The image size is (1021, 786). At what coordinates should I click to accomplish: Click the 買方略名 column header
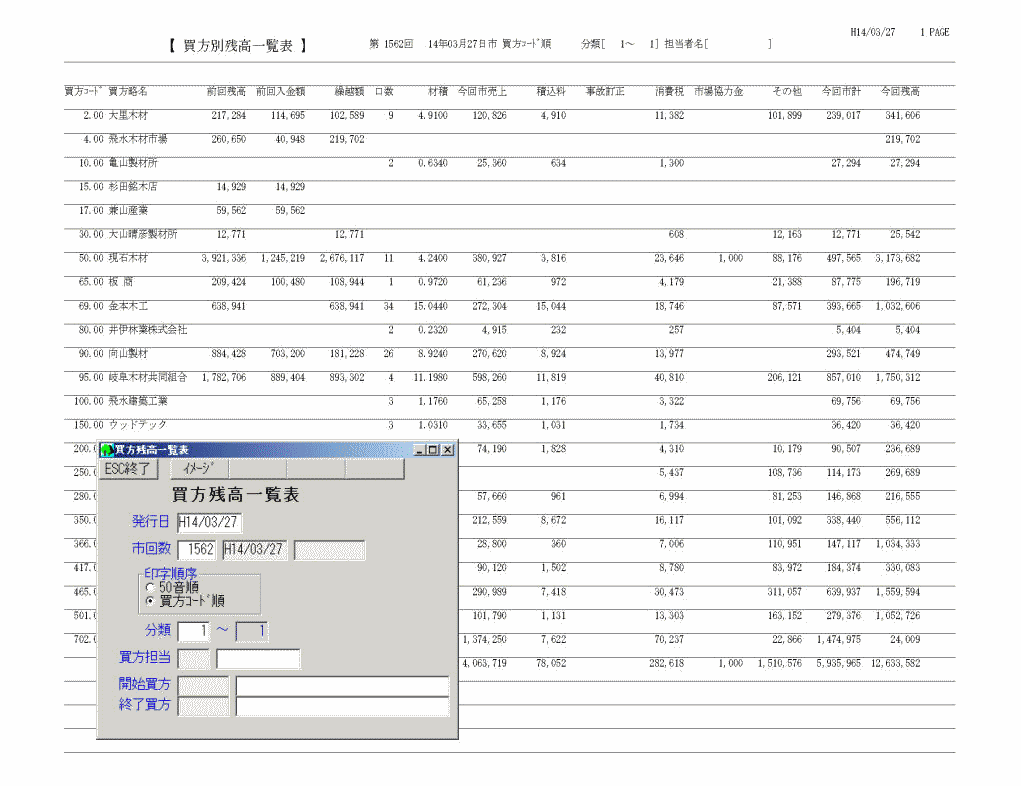(x=128, y=92)
